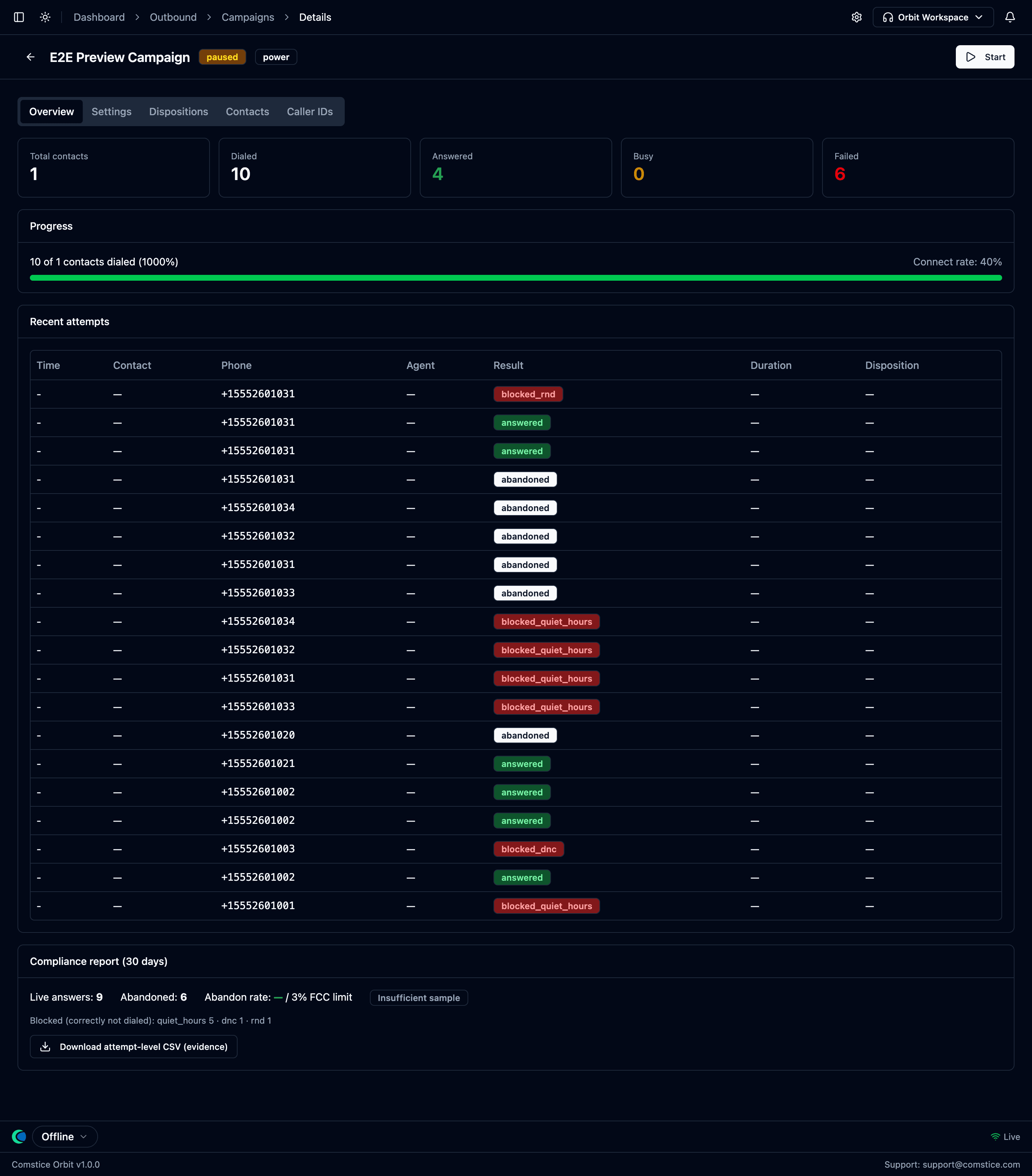Click the Contact column header
This screenshot has width=1032, height=1176.
(x=132, y=365)
